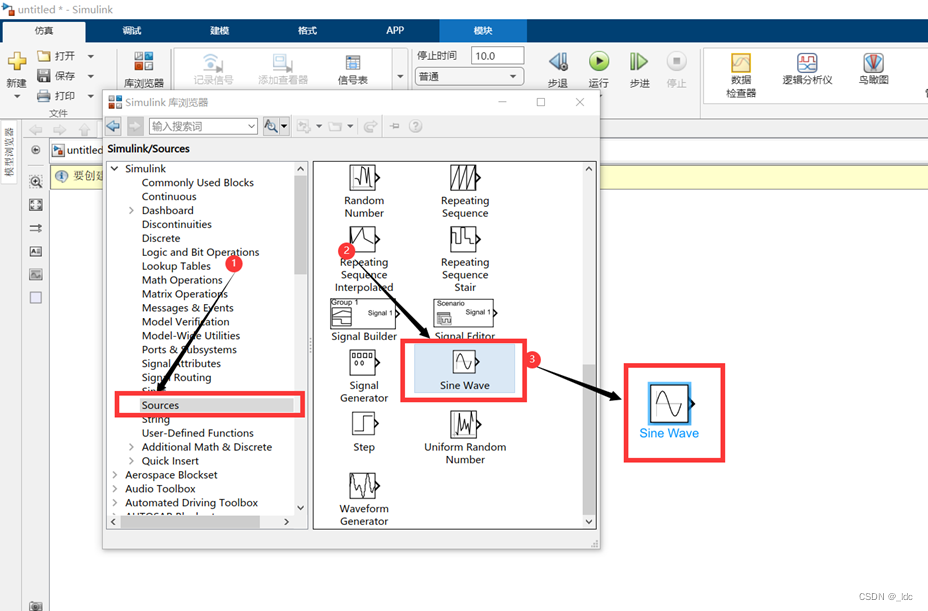Viewport: 928px width, 611px height.
Task: Select the Step block
Action: tap(364, 432)
